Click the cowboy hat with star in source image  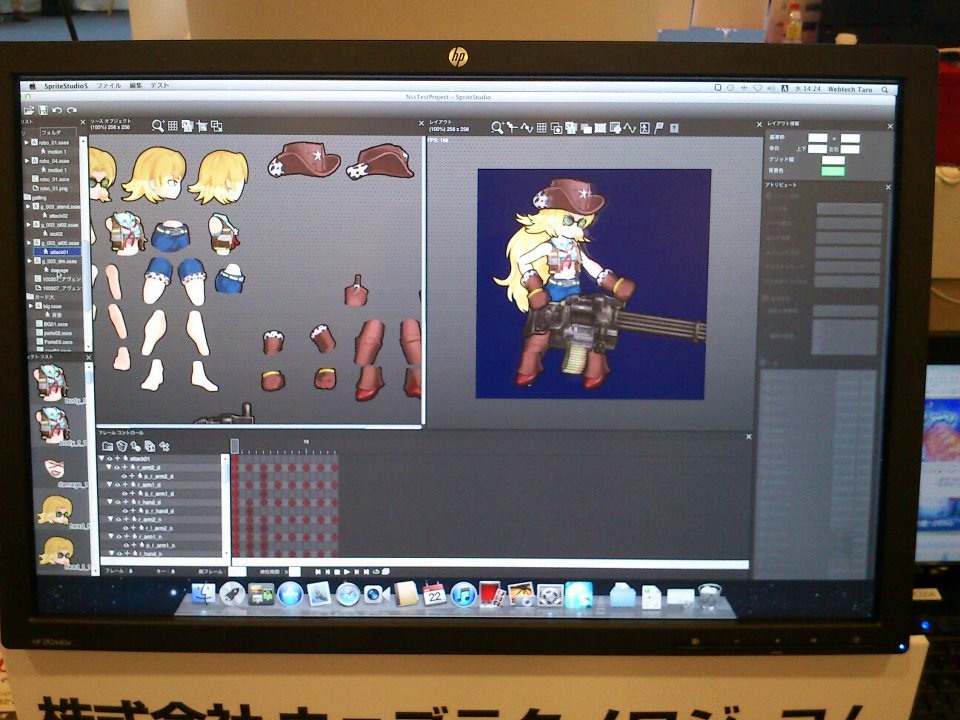coord(304,159)
